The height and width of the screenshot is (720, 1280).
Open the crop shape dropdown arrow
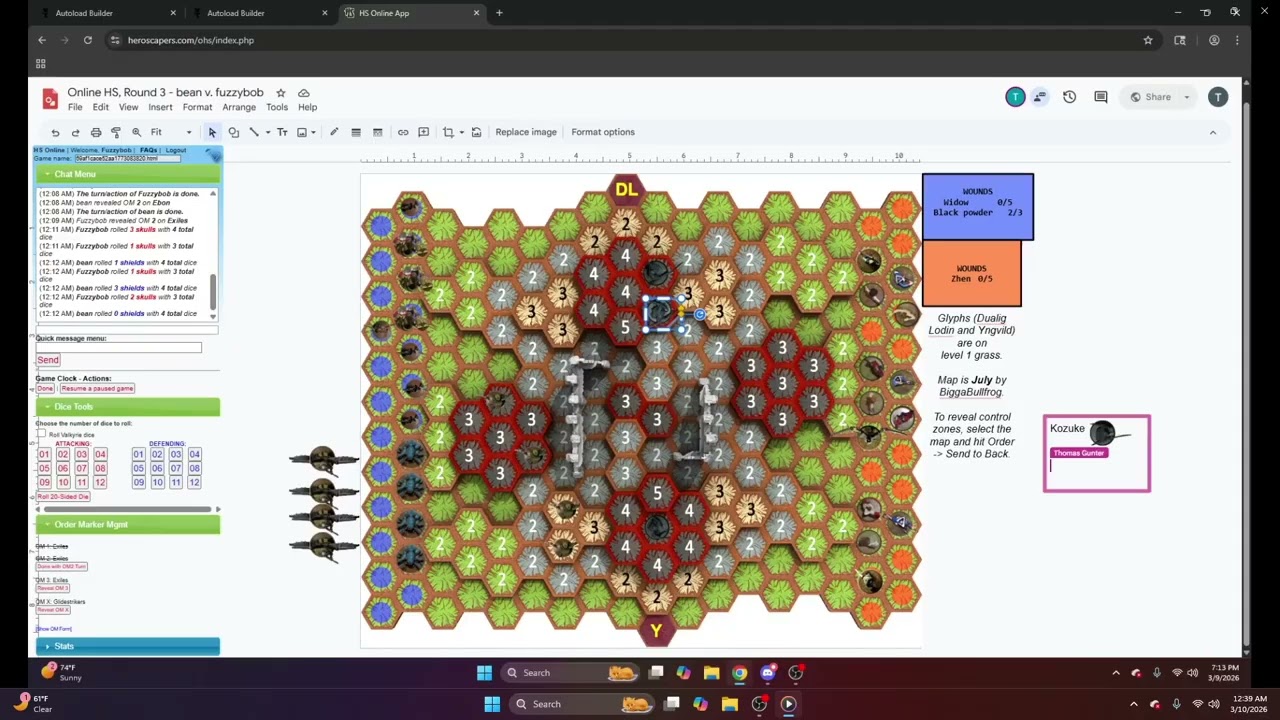pos(461,132)
